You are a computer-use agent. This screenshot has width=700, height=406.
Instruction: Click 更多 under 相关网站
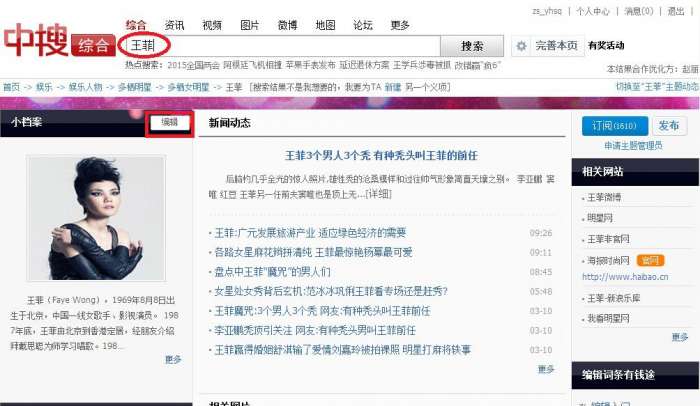pos(680,337)
